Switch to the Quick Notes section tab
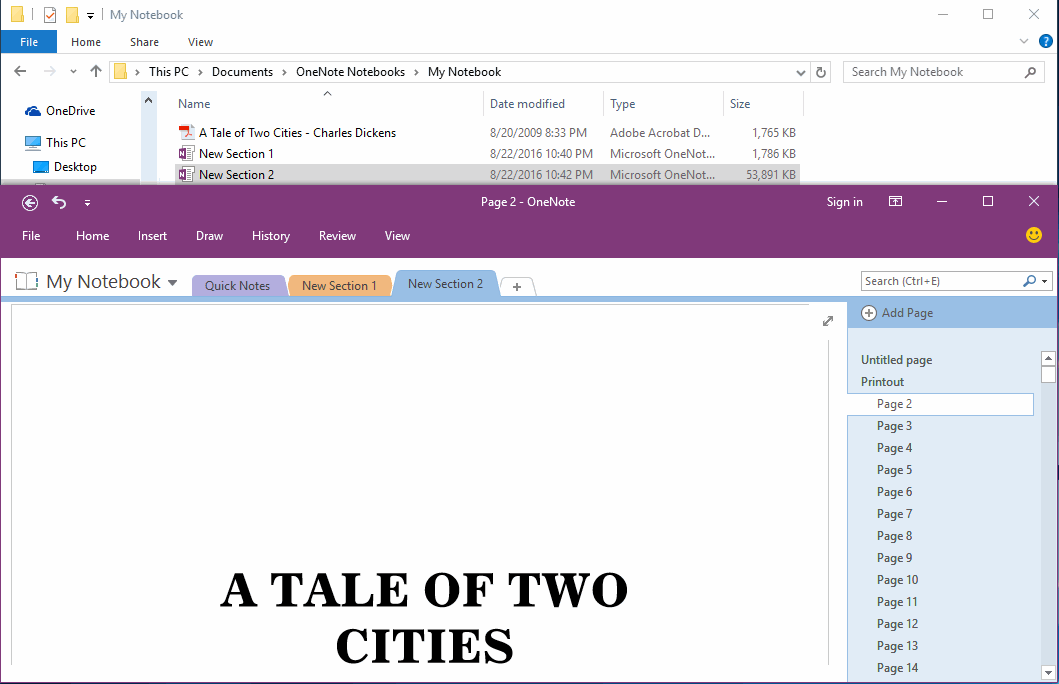This screenshot has width=1059, height=684. [x=238, y=286]
